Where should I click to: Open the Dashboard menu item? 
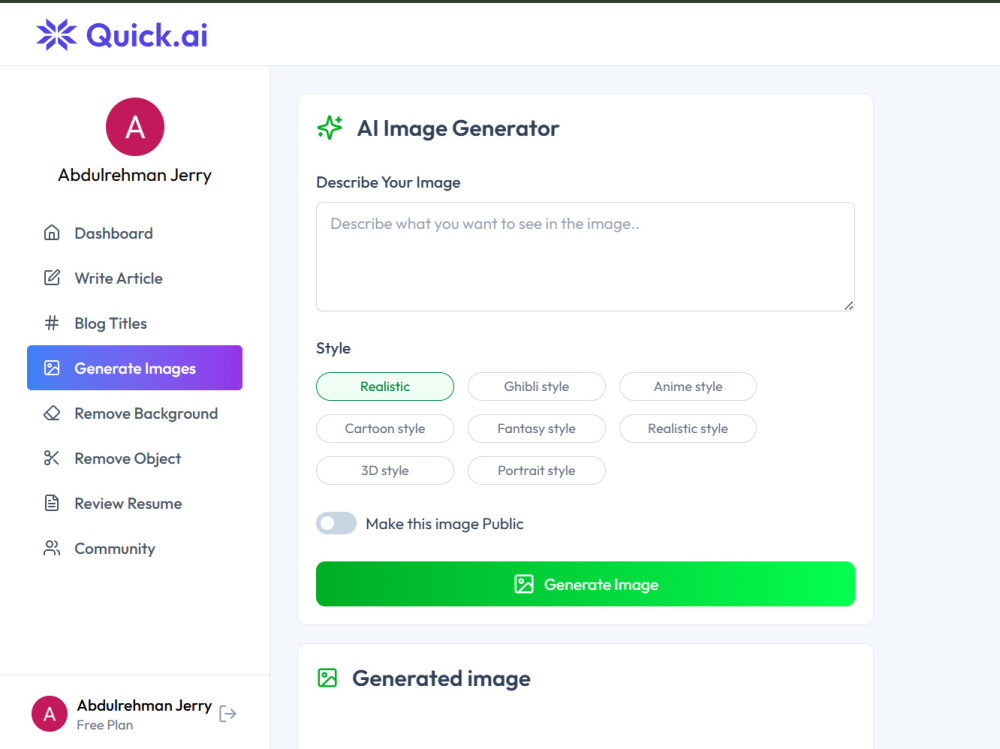pyautogui.click(x=135, y=233)
